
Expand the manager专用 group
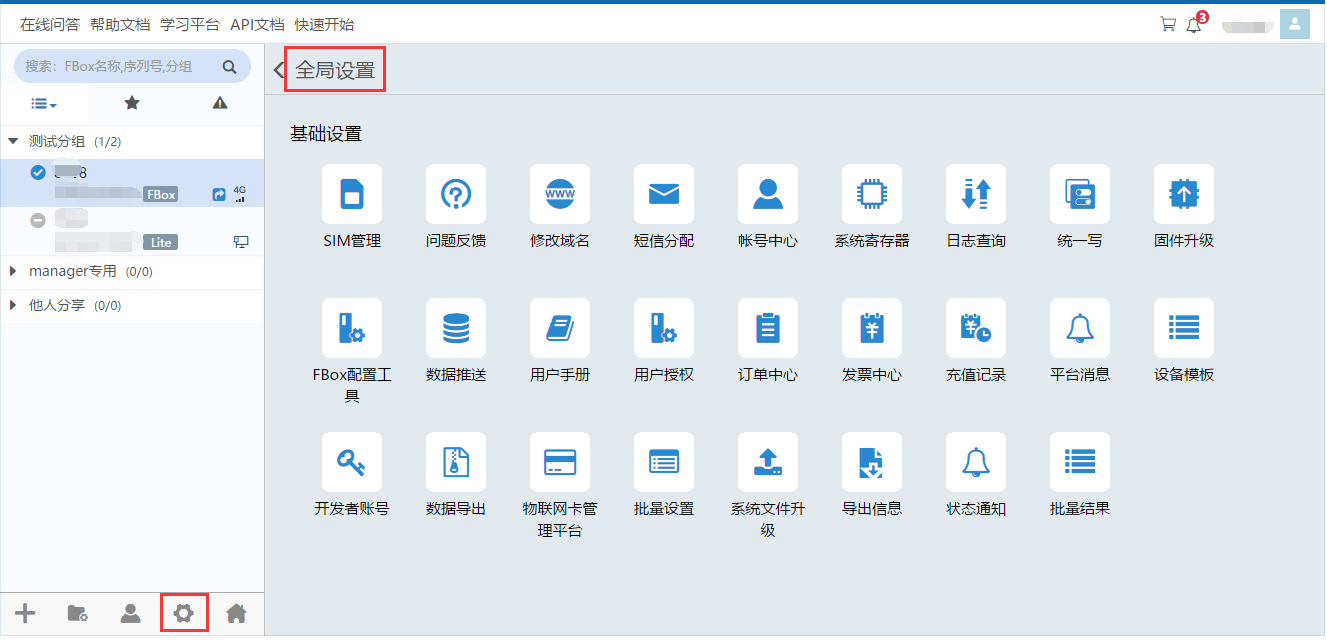click(x=13, y=272)
